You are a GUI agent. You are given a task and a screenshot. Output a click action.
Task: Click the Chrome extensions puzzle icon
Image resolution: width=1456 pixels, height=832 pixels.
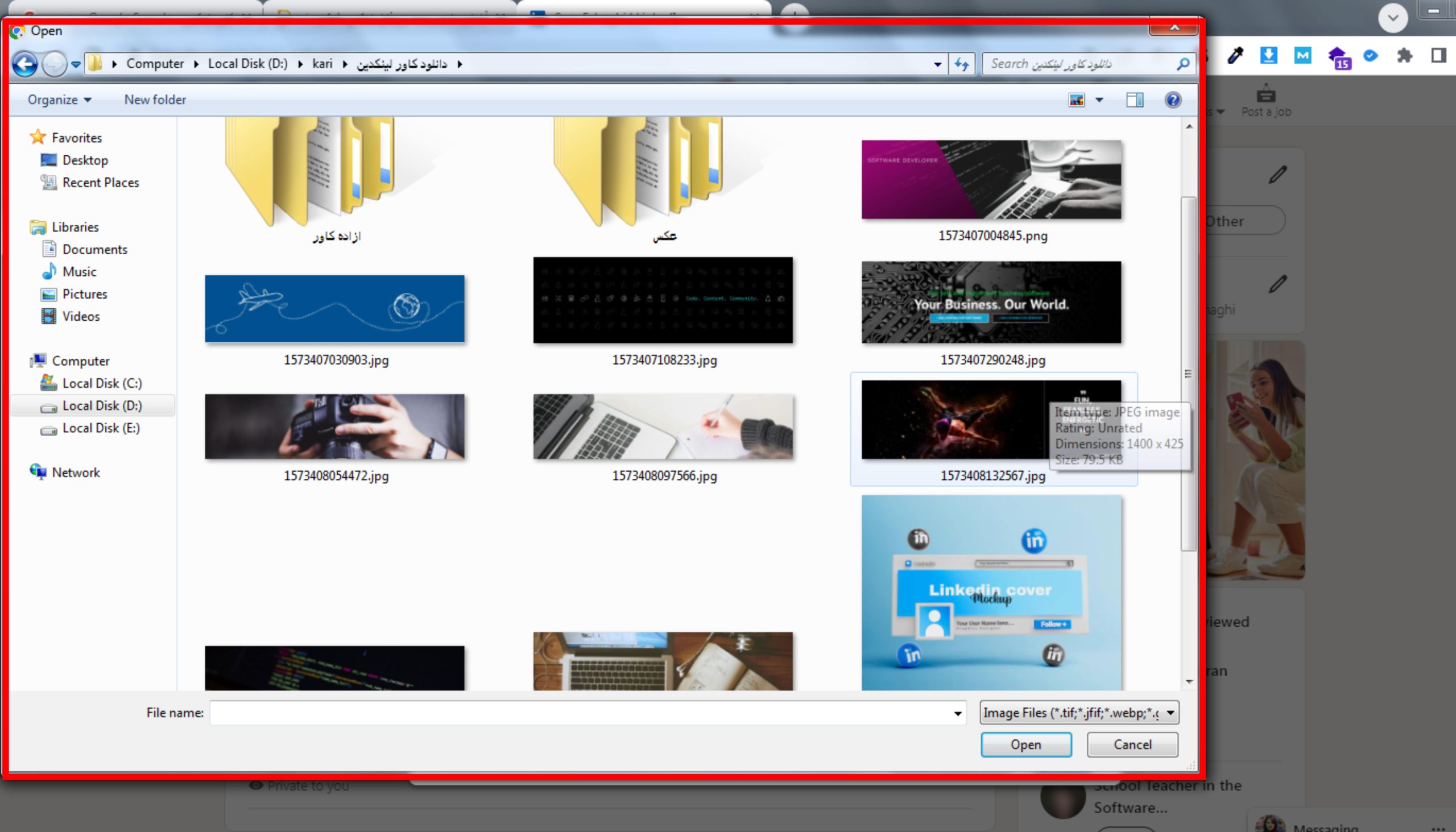pos(1404,55)
